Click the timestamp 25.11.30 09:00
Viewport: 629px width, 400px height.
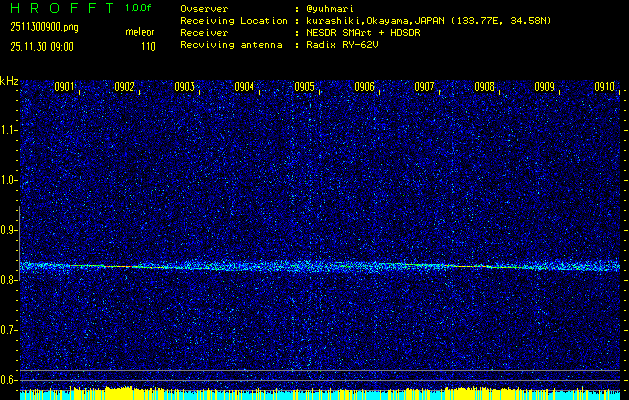click(42, 47)
